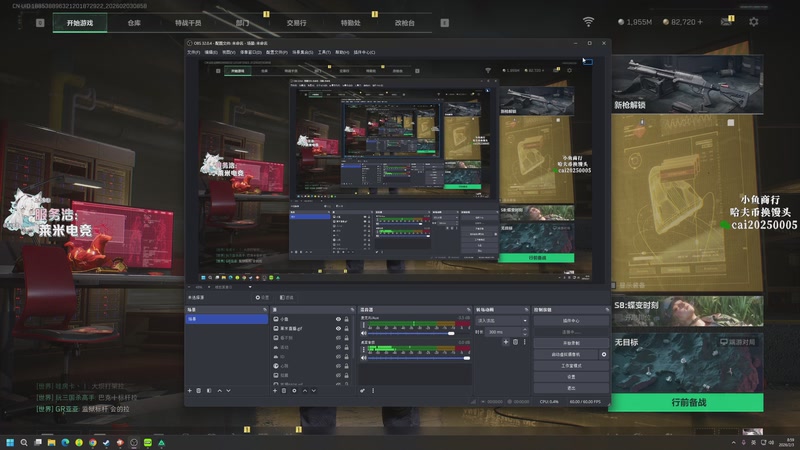
Task: Enable 工作室模式 in Controls
Action: [571, 366]
